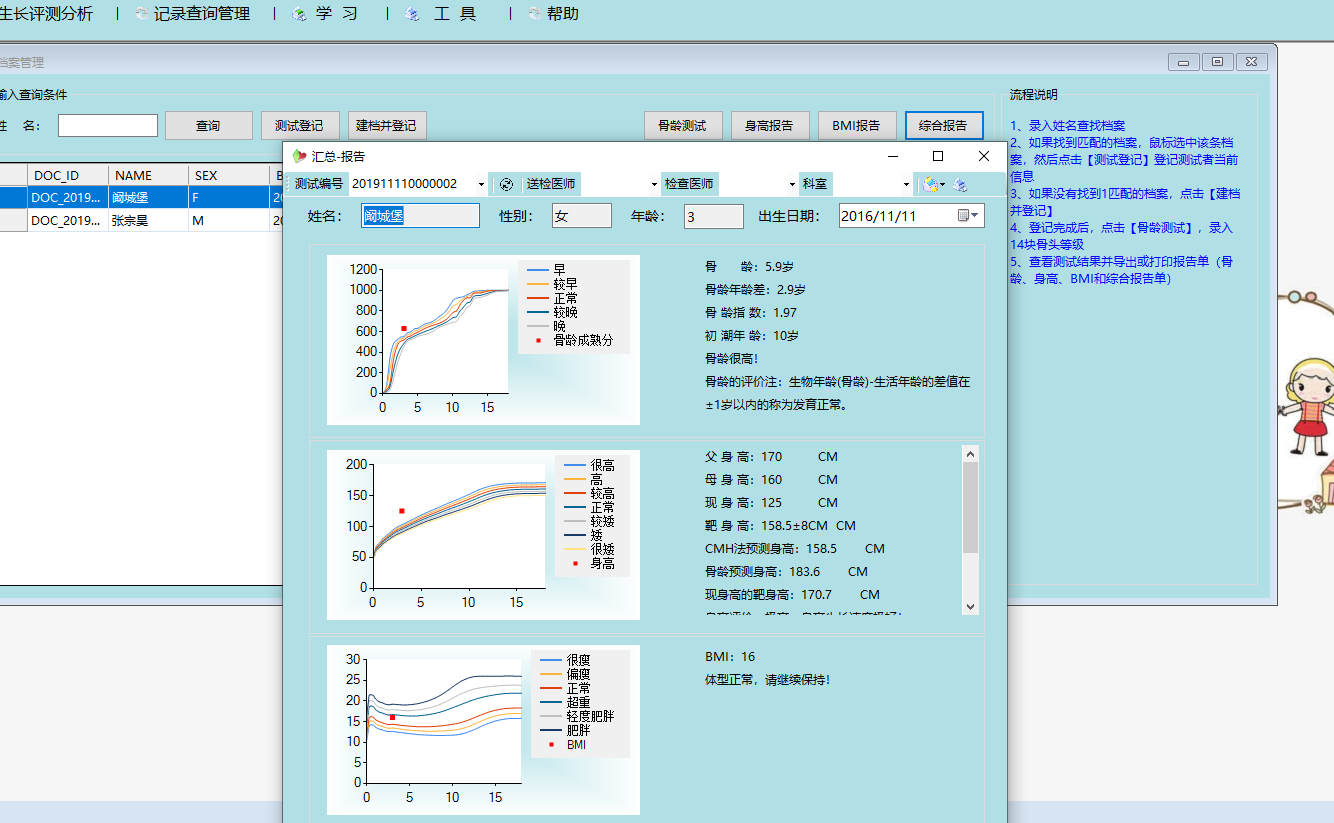
Task: Maximize the 汇总-报告 window
Action: [x=938, y=156]
